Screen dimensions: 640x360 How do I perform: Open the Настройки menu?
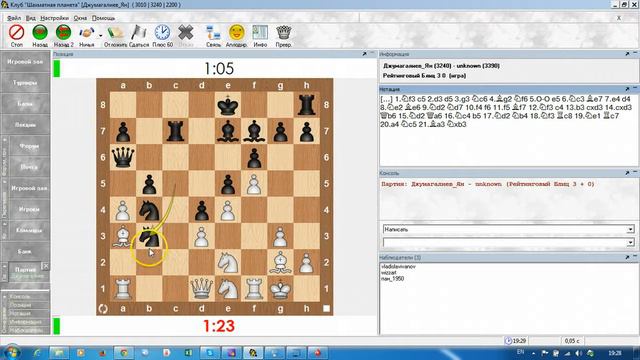55,18
